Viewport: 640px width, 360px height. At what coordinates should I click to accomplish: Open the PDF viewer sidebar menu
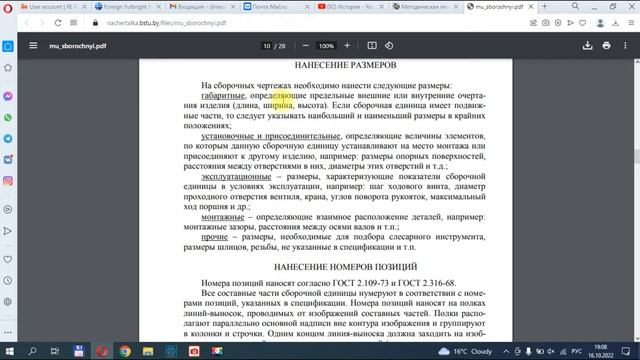point(33,46)
